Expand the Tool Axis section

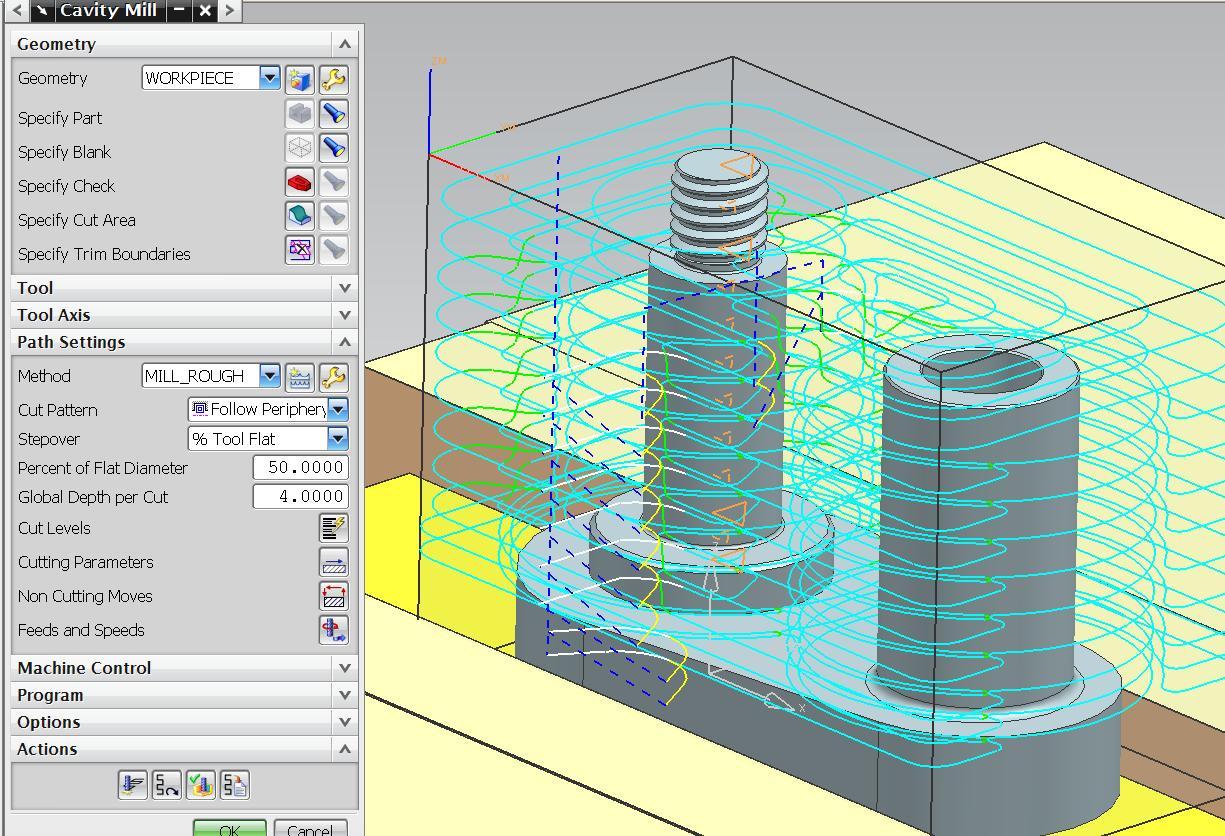[345, 315]
